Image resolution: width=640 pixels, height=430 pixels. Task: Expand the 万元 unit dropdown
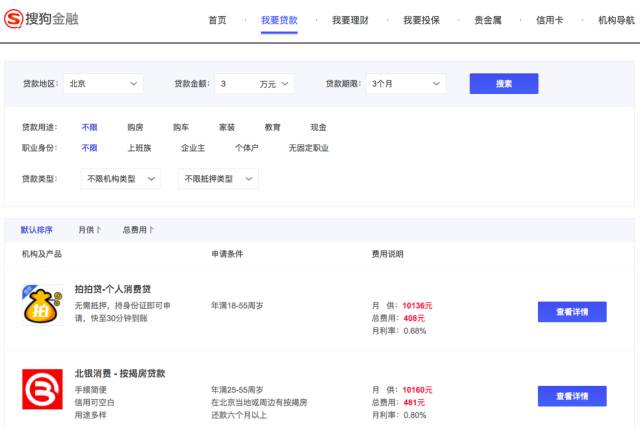point(274,84)
